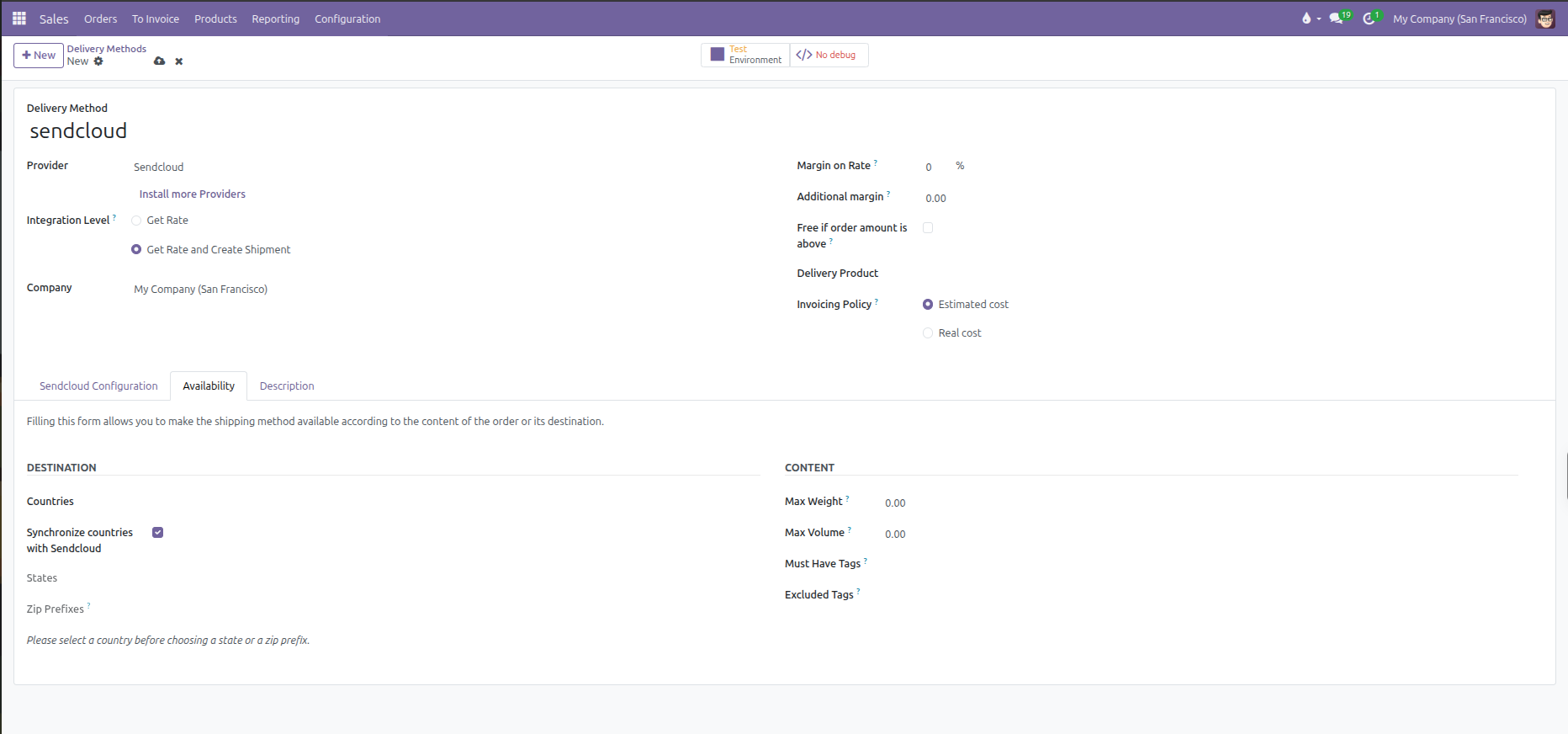Follow the Install more Providers link
This screenshot has height=734, width=1568.
193,194
